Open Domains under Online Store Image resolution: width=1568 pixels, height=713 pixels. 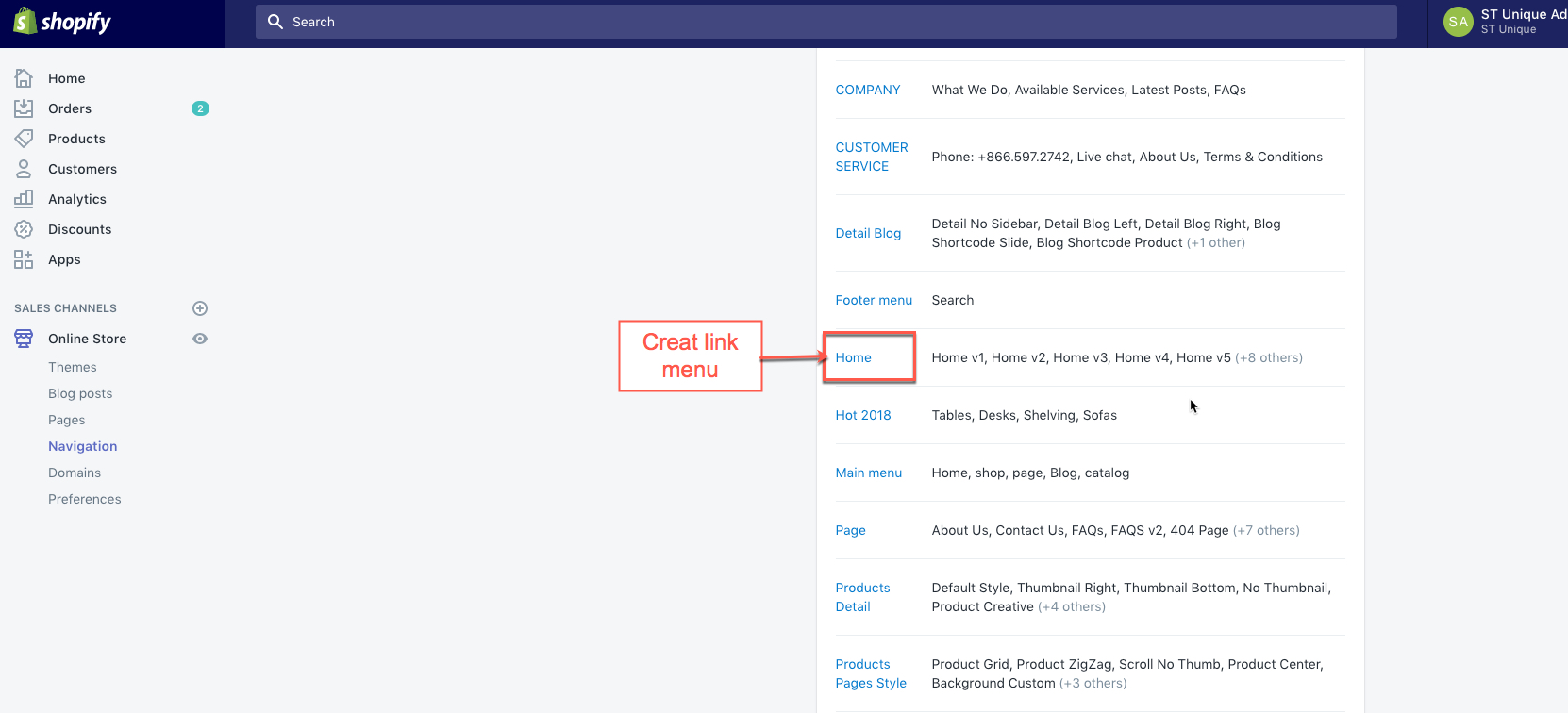click(75, 473)
